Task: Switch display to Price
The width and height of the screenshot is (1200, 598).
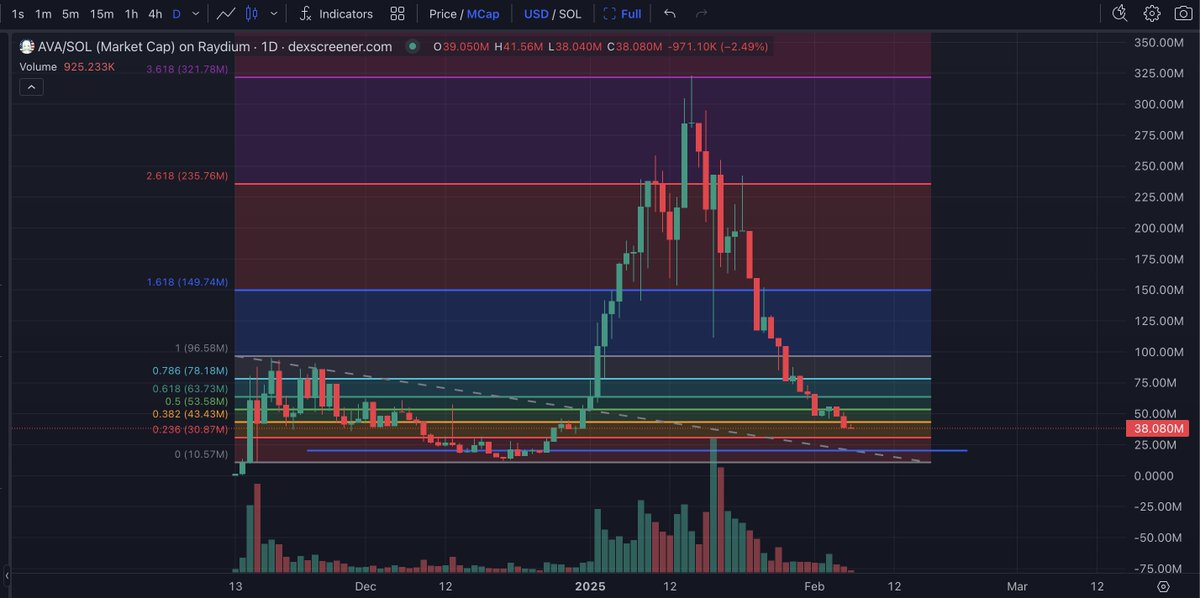Action: pos(443,14)
